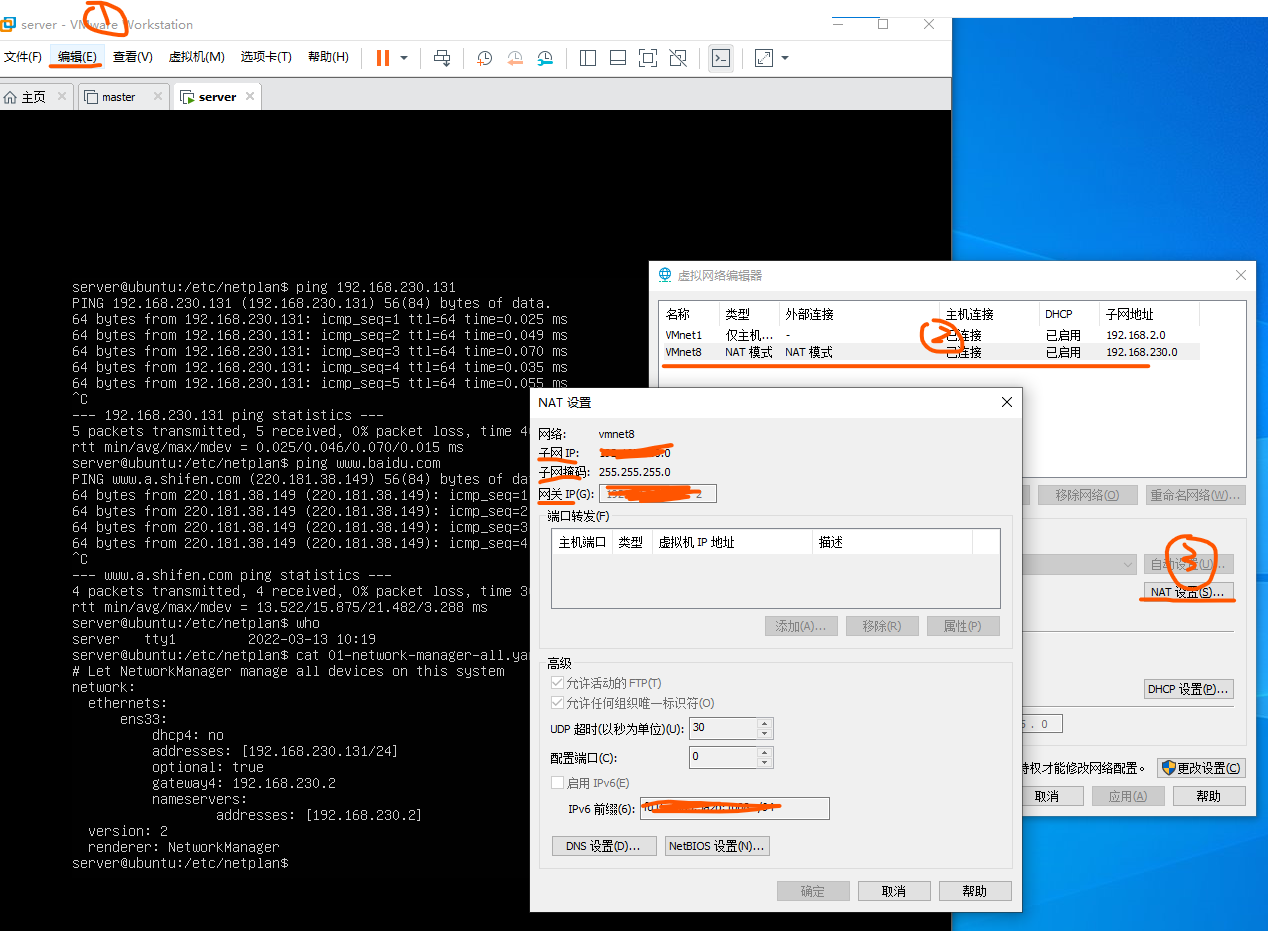
Task: Open the snapshot manager from the toolbar
Action: pyautogui.click(x=545, y=58)
